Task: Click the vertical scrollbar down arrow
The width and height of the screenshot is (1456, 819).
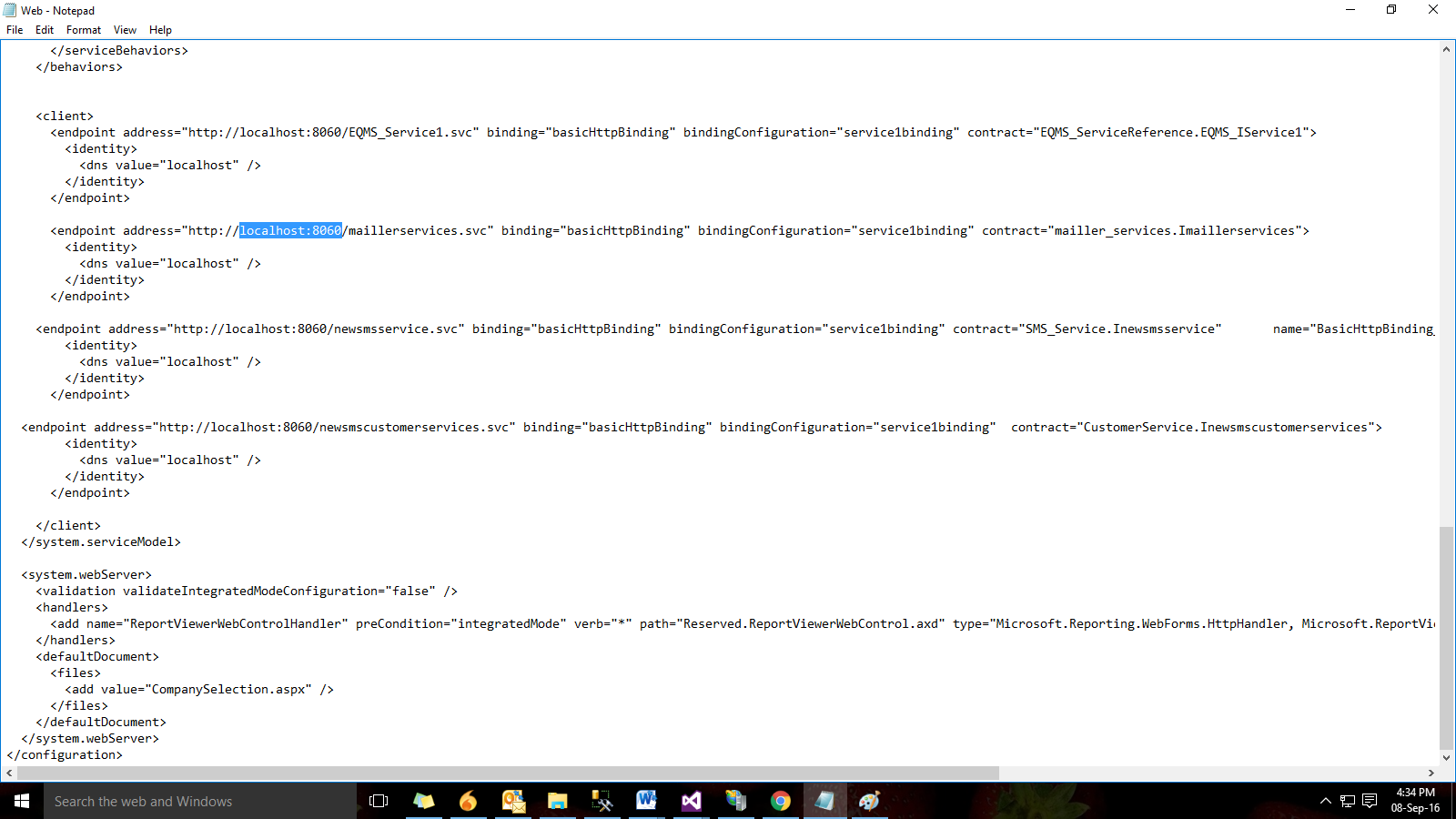Action: 1446,757
